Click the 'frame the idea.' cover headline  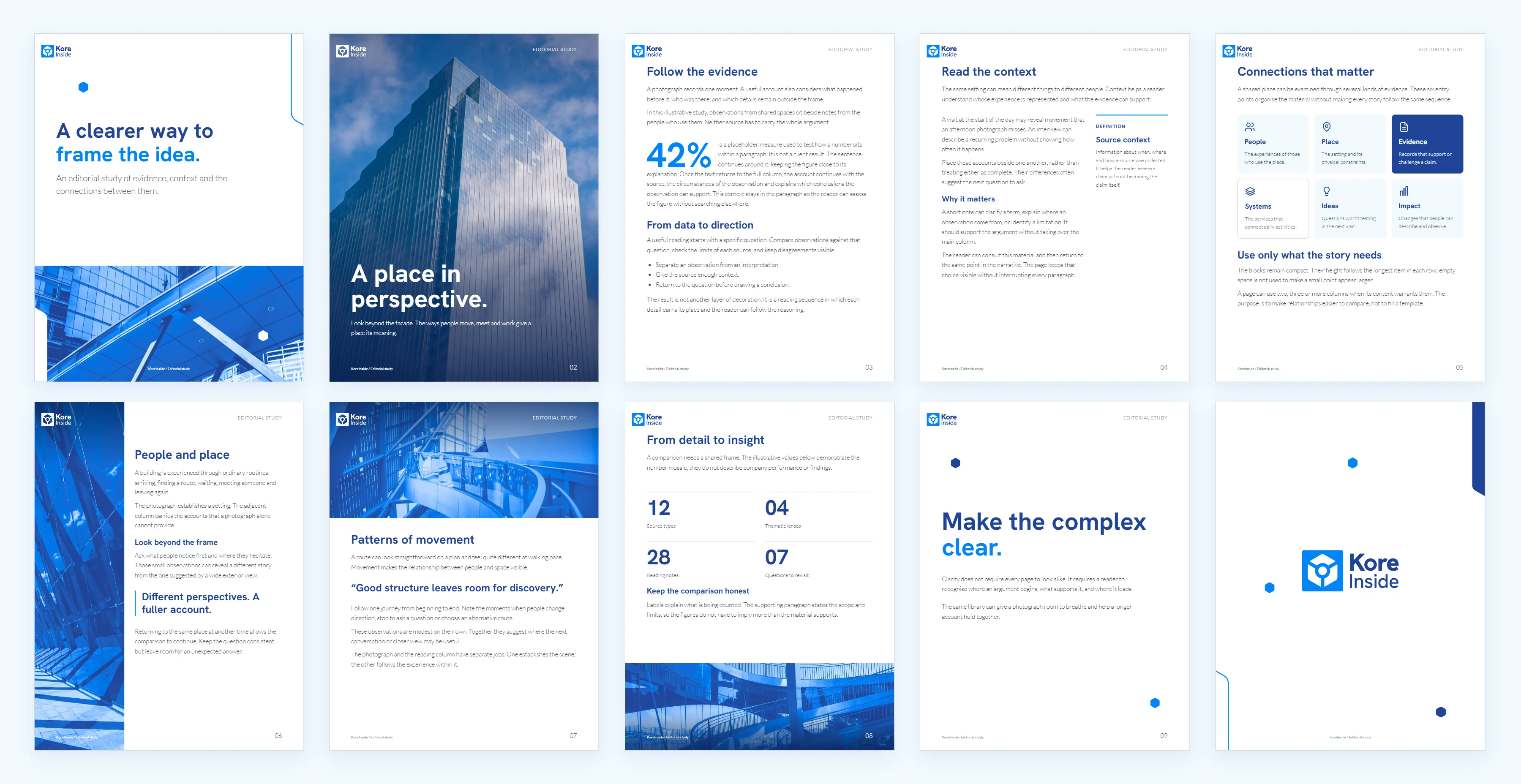pos(128,155)
